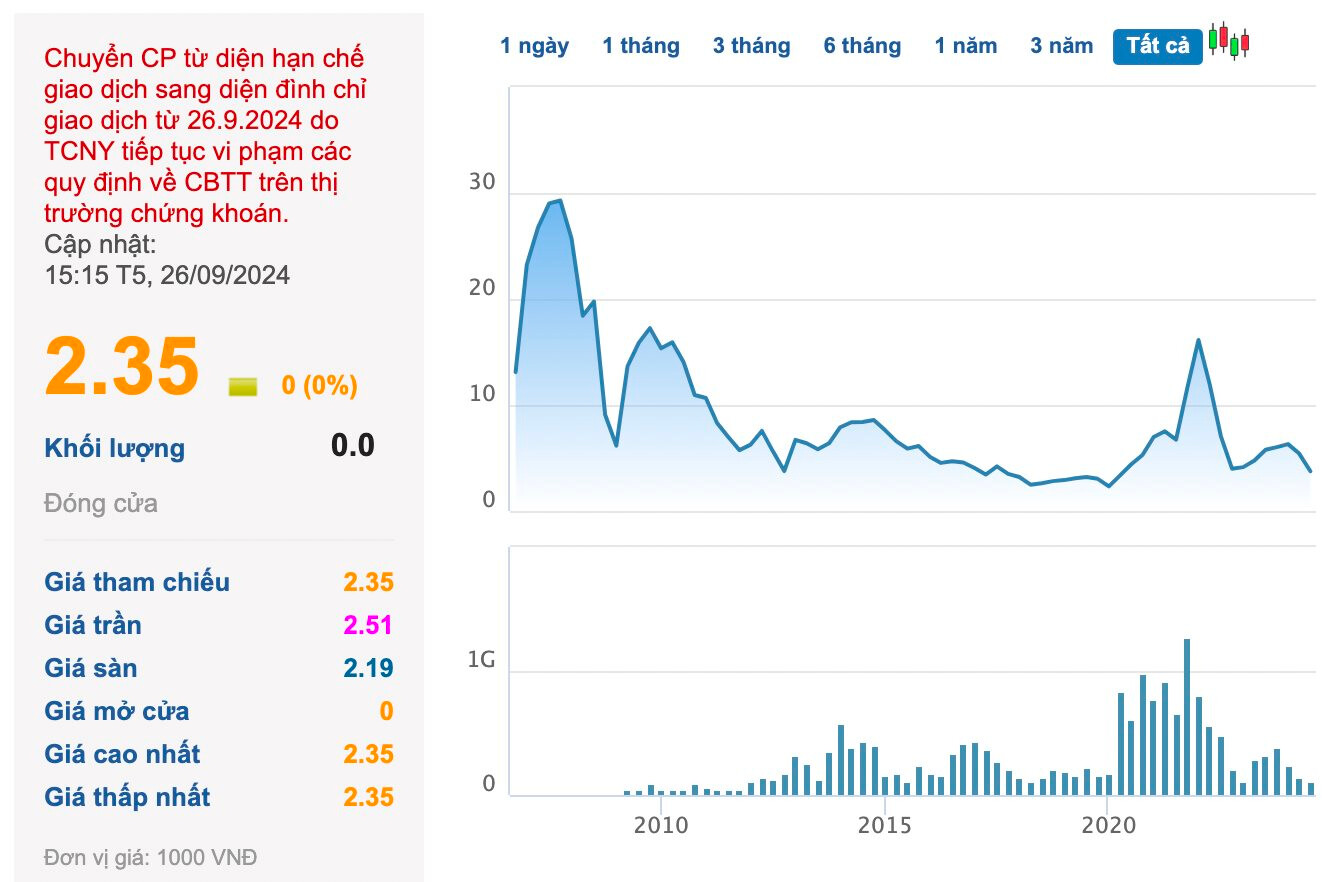This screenshot has width=1322, height=882.
Task: Switch chart to "1 tháng" range
Action: (640, 46)
